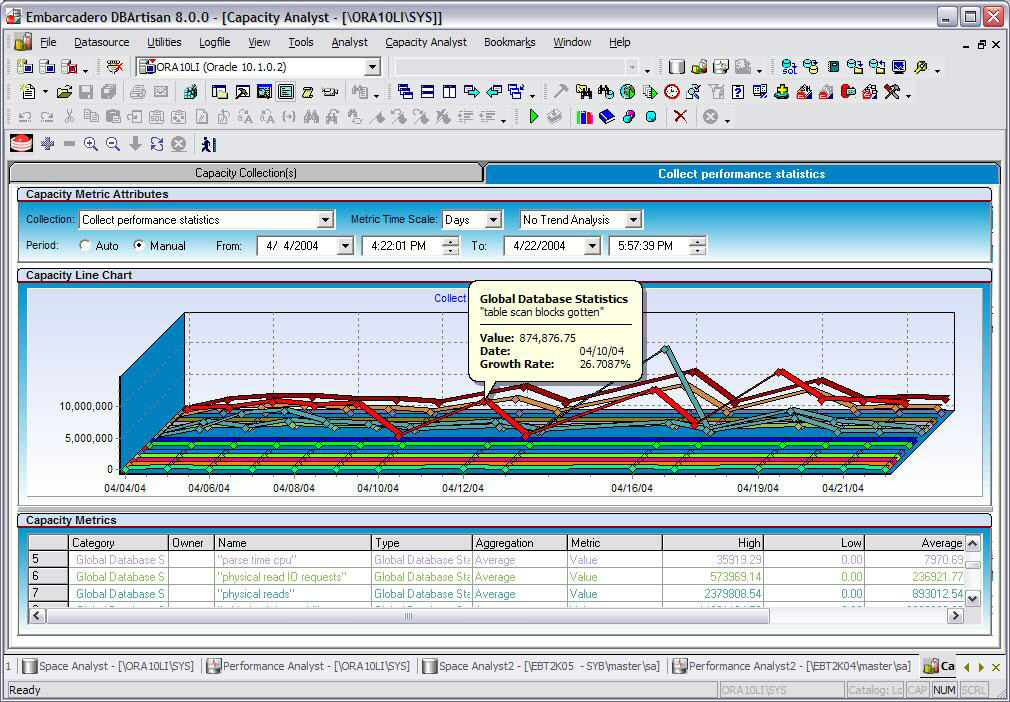
Task: Switch to Performance Analyst ORA10LI window tab
Action: point(309,667)
